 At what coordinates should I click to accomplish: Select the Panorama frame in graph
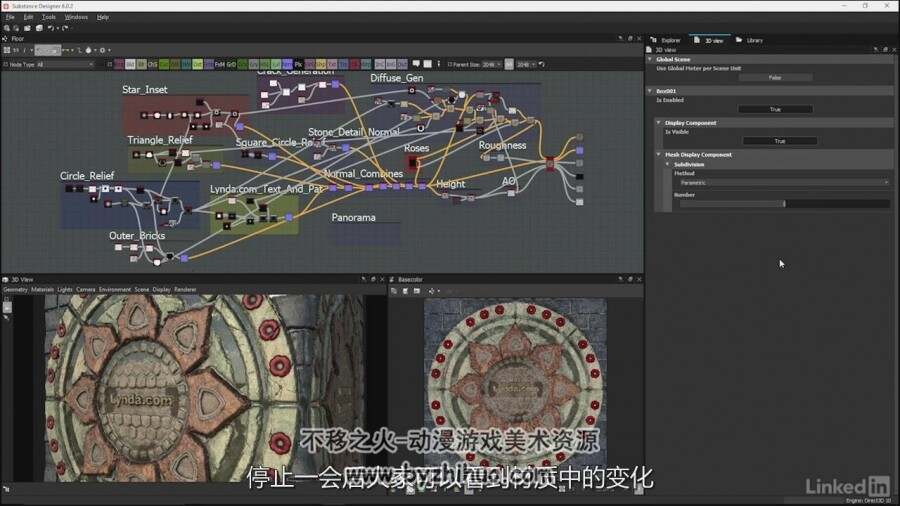tap(366, 235)
